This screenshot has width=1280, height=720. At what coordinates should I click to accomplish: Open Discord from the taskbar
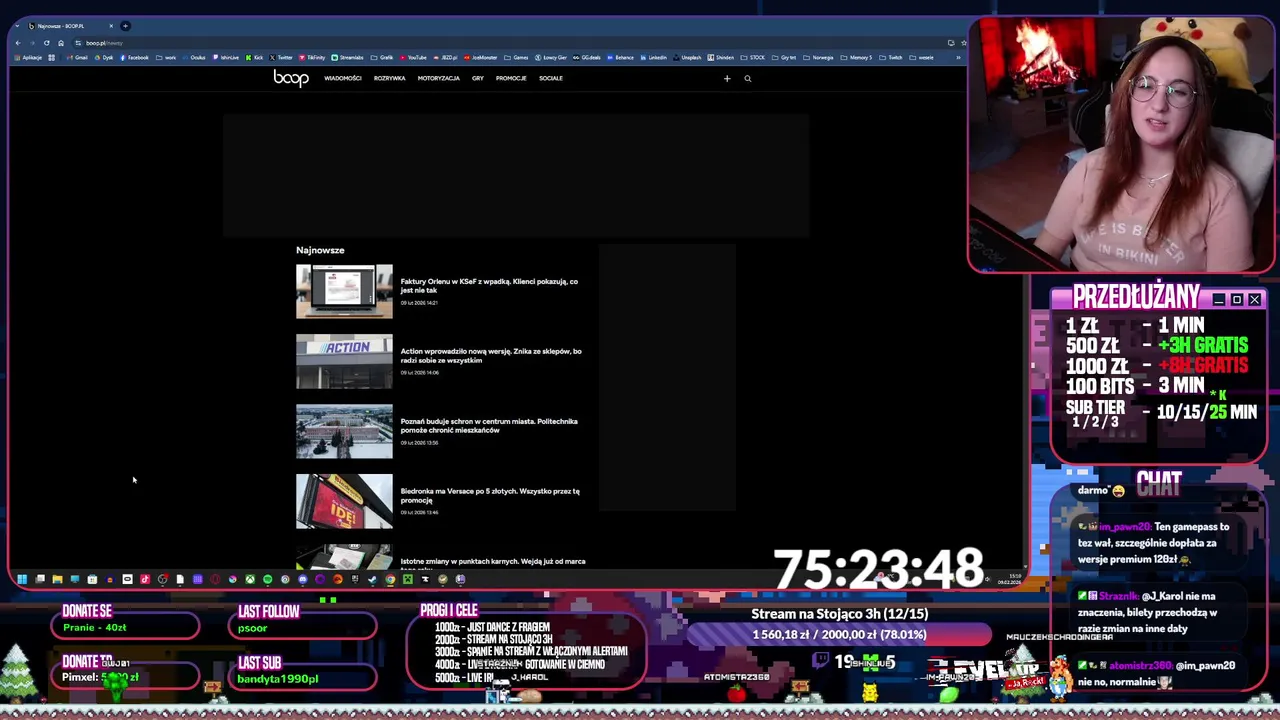pos(302,579)
